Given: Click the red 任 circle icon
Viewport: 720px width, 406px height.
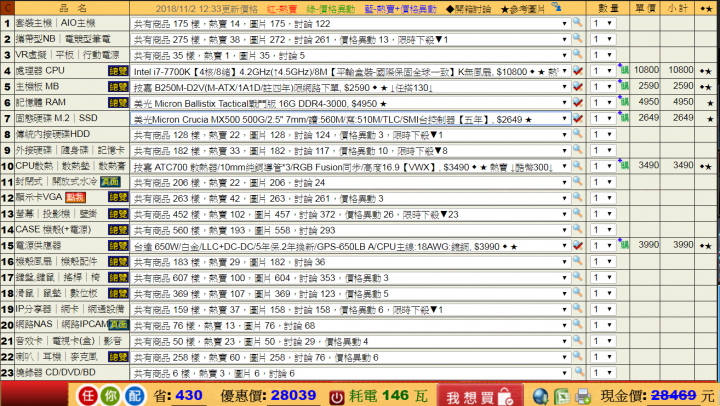Looking at the screenshot, I should coord(87,395).
